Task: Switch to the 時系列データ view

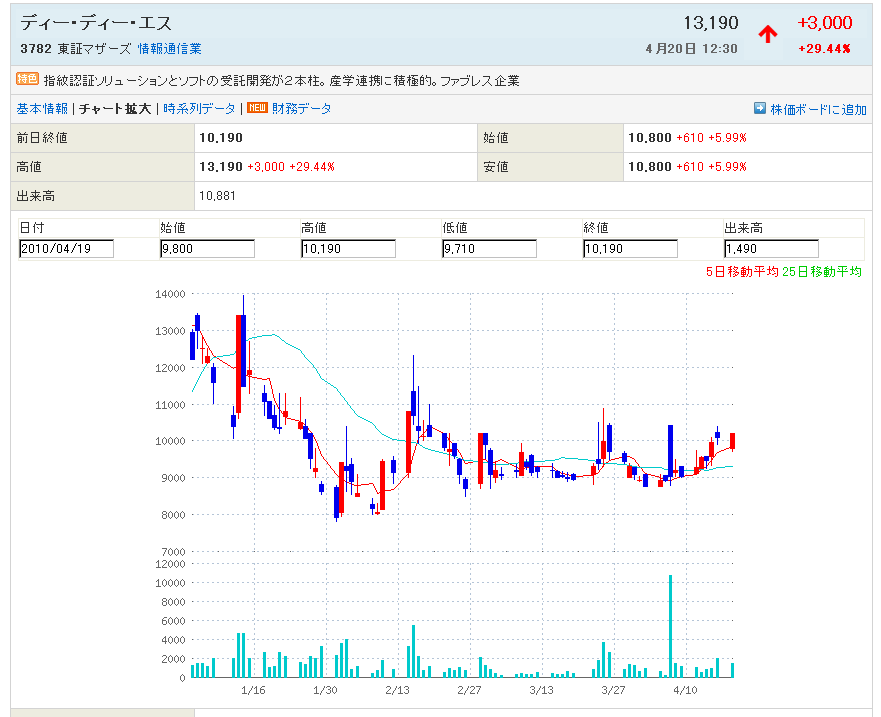Action: [x=199, y=108]
